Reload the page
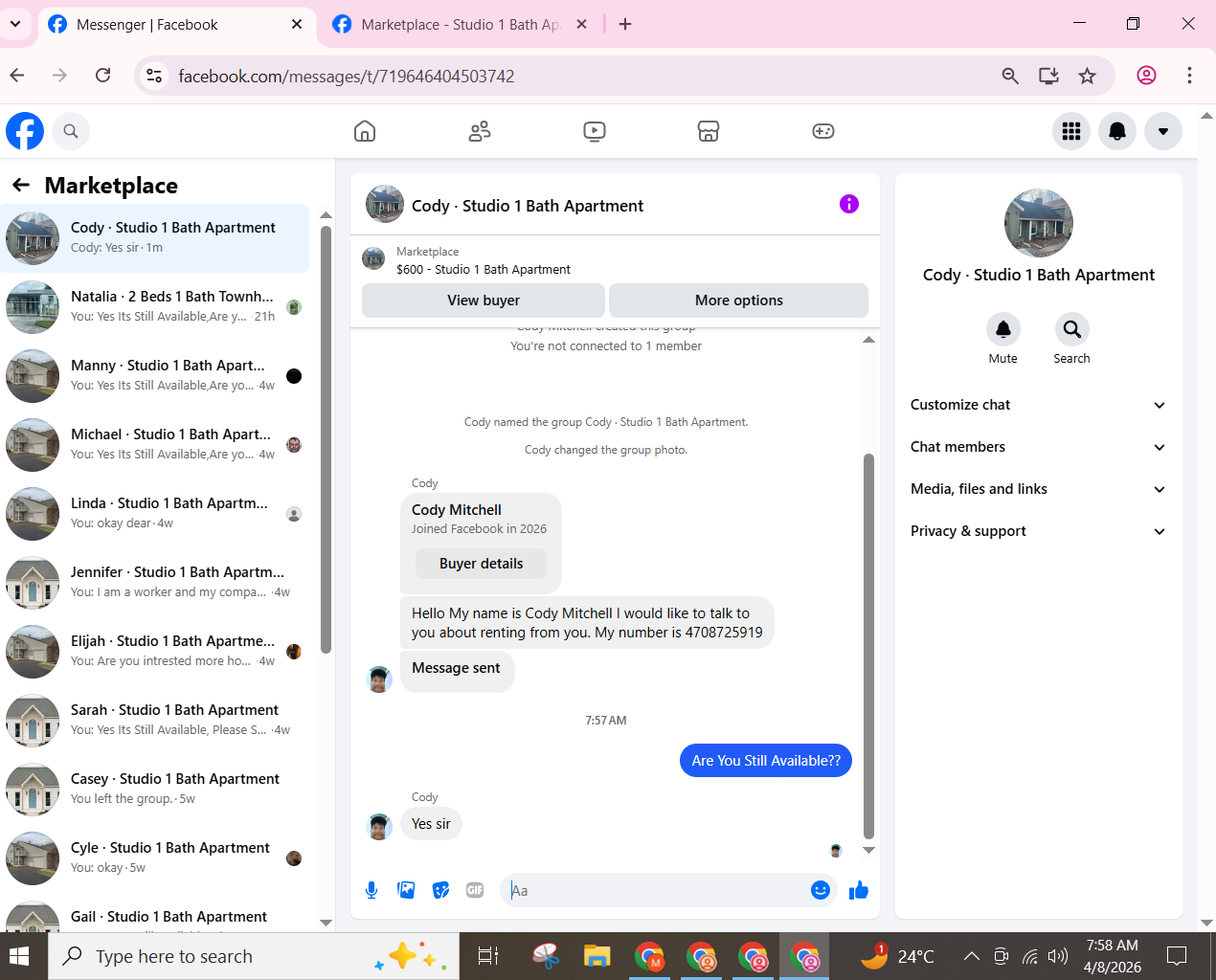Screen dimensions: 1216x980 [x=103, y=76]
